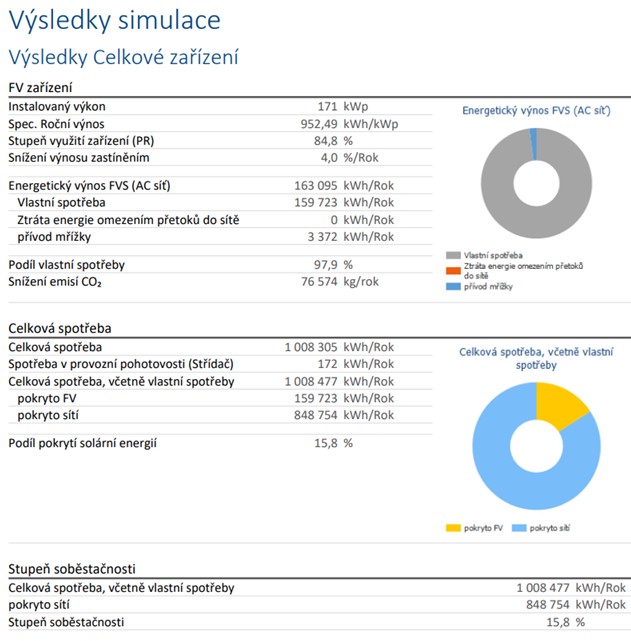
Task: Click the value '4,0' %/Rok
Action: pyautogui.click(x=329, y=158)
